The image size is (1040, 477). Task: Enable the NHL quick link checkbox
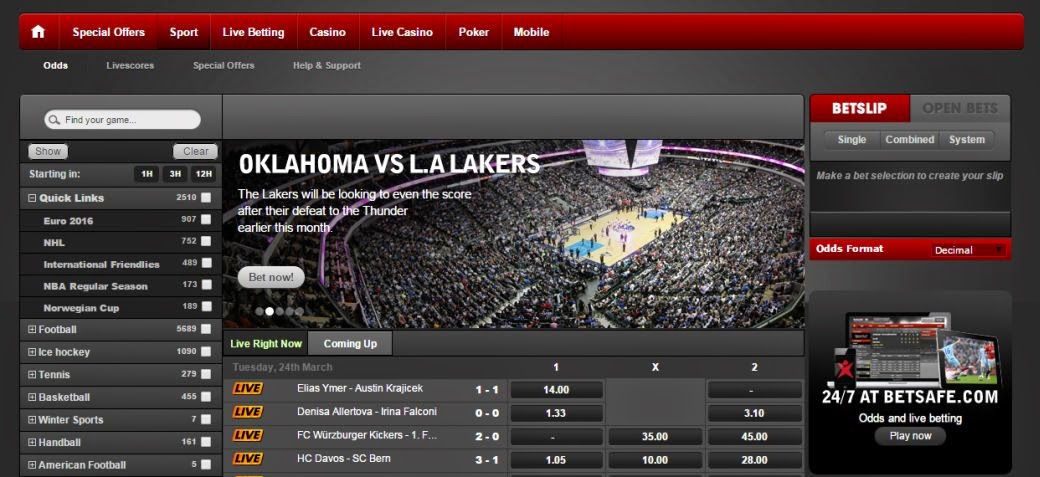[x=206, y=242]
